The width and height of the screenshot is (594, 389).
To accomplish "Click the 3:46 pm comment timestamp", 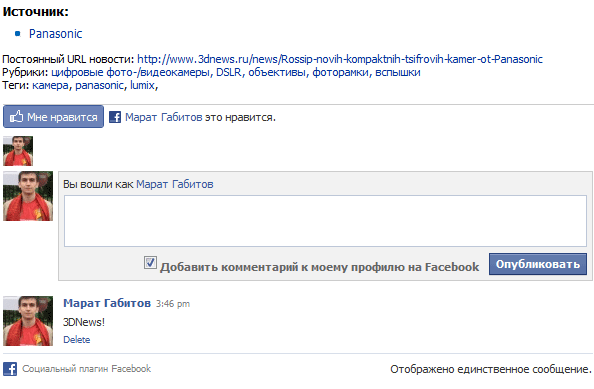I will (173, 304).
